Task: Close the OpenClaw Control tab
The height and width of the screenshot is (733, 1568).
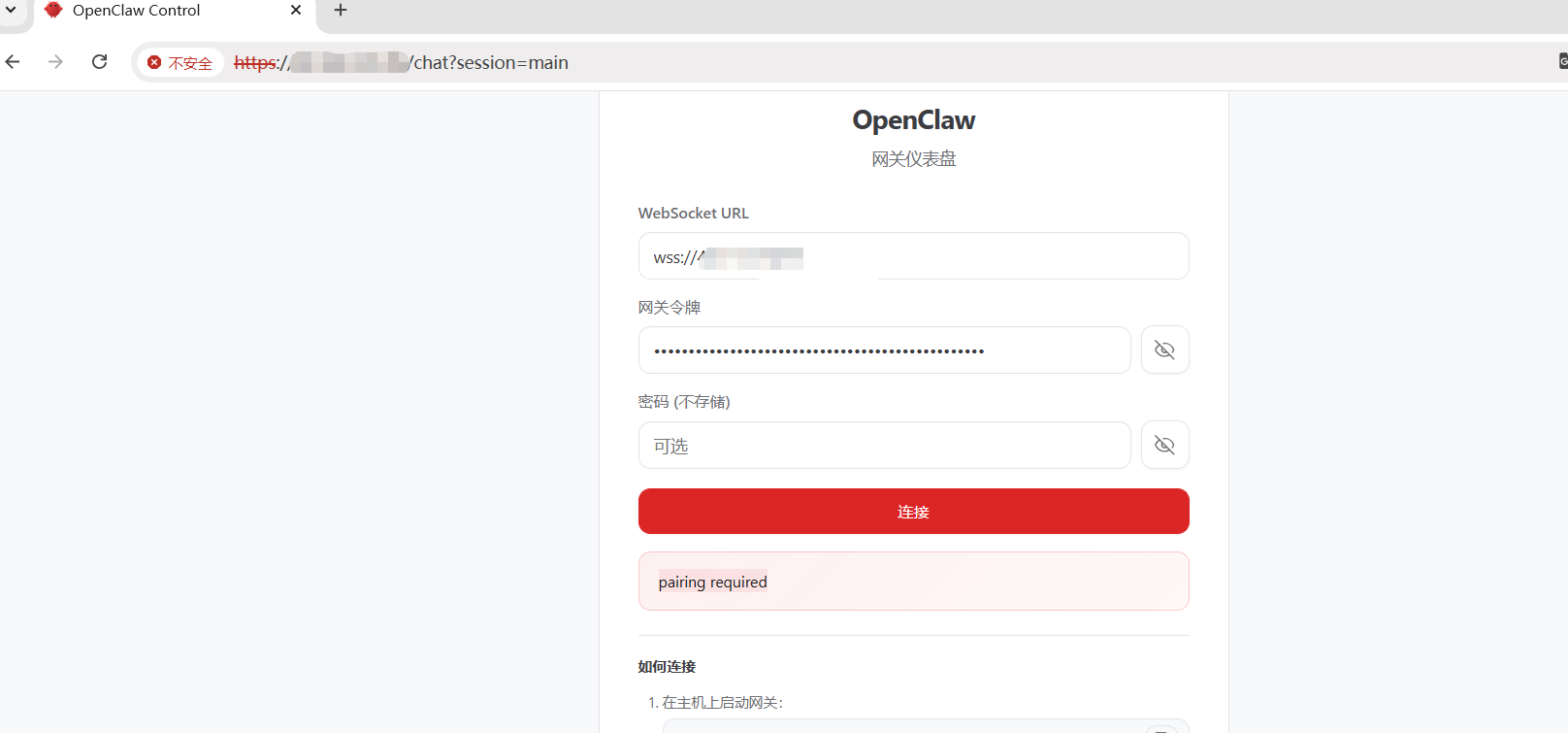Action: (x=296, y=10)
